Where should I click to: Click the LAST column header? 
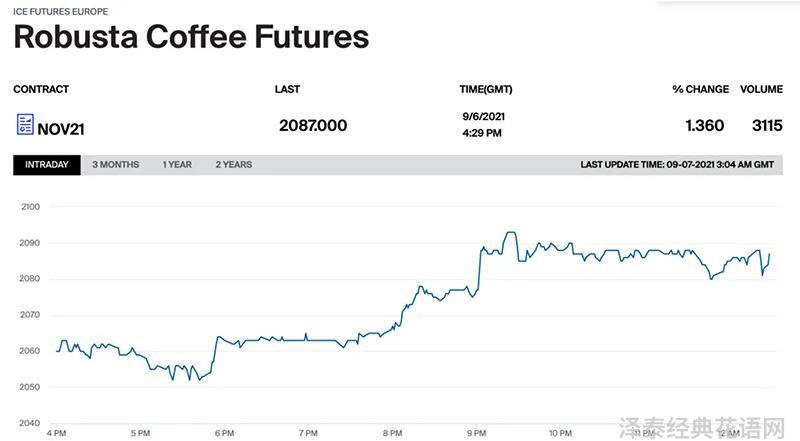tap(287, 89)
